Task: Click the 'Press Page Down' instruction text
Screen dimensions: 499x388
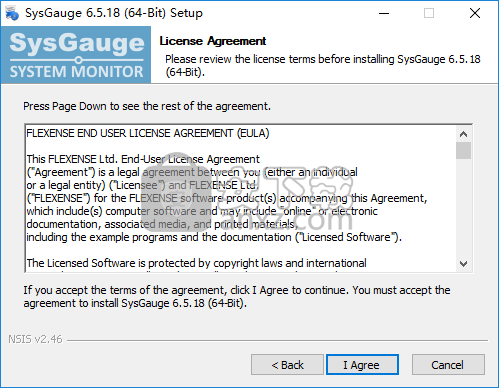Action: click(x=147, y=106)
